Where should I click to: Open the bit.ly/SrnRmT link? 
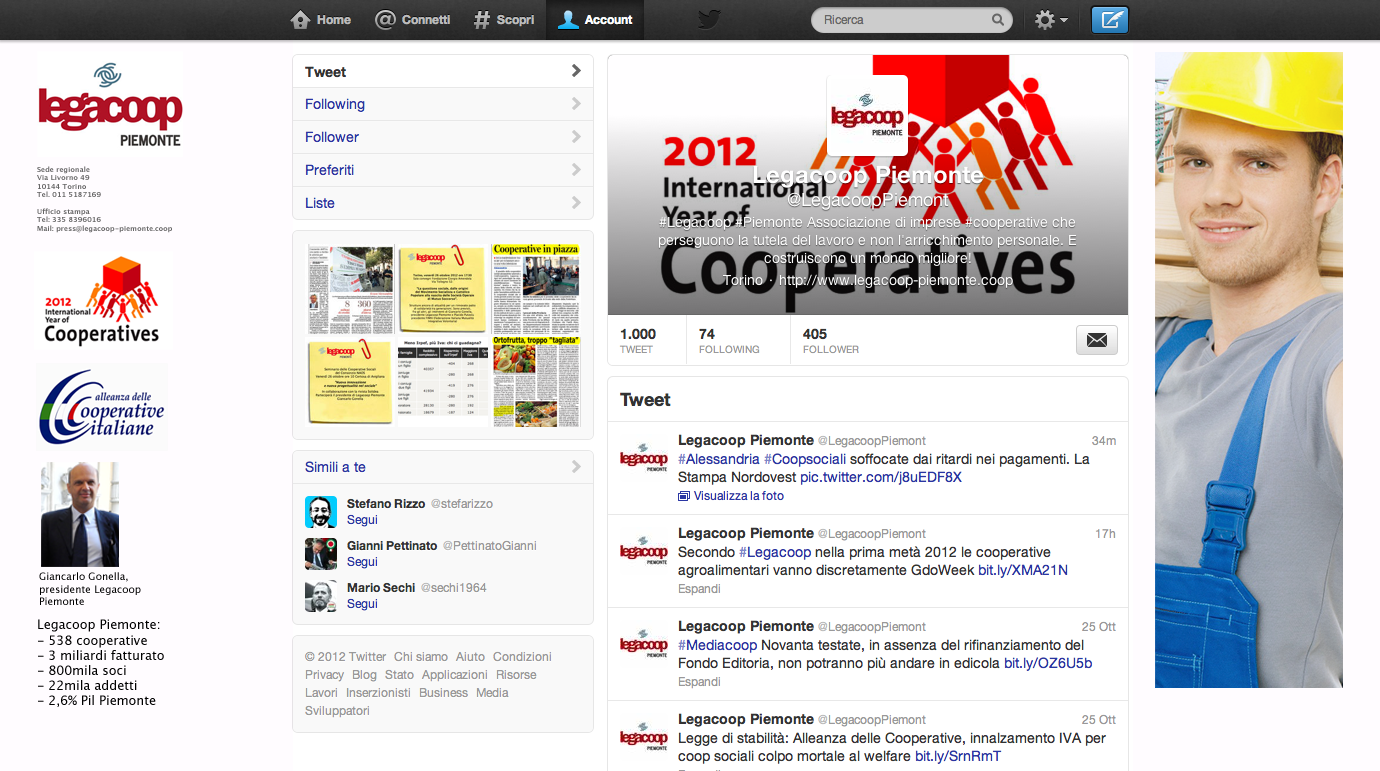coord(958,756)
